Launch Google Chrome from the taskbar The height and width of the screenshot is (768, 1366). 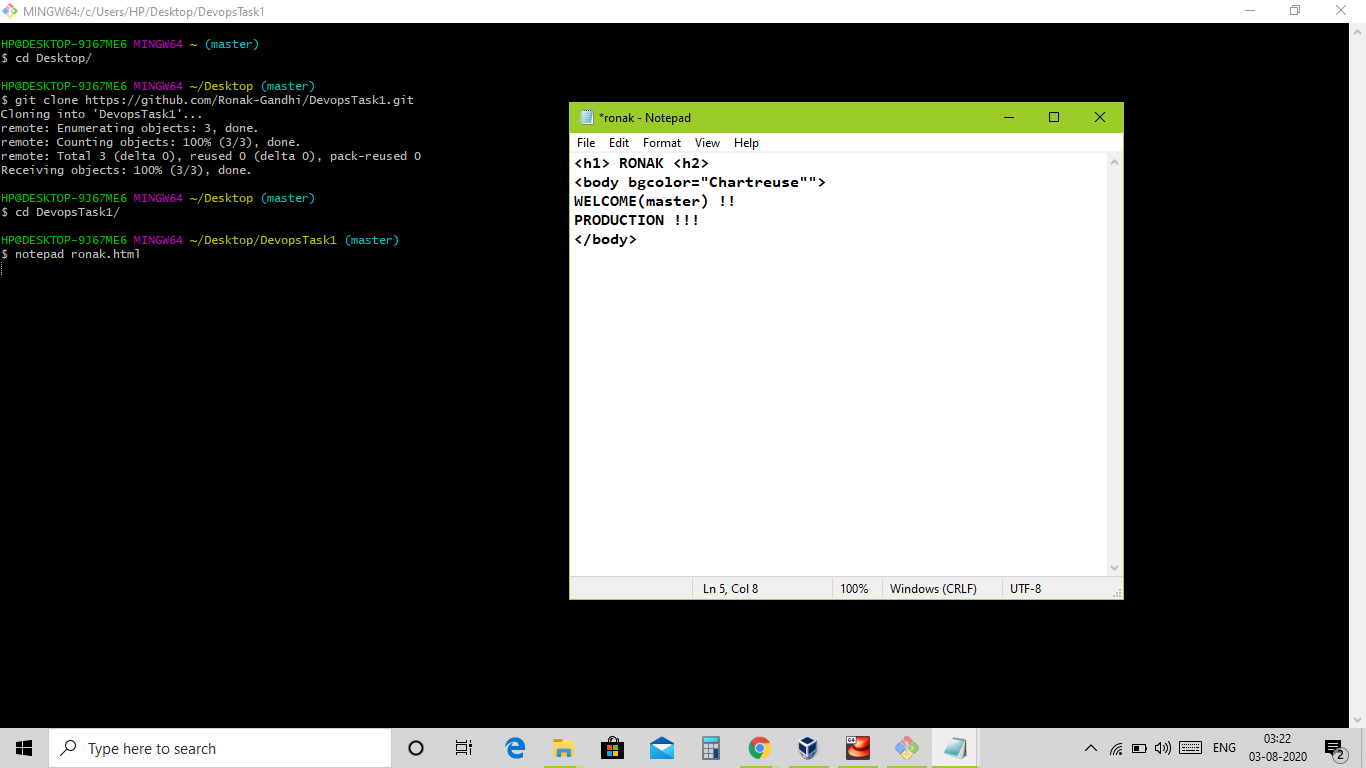click(x=759, y=747)
